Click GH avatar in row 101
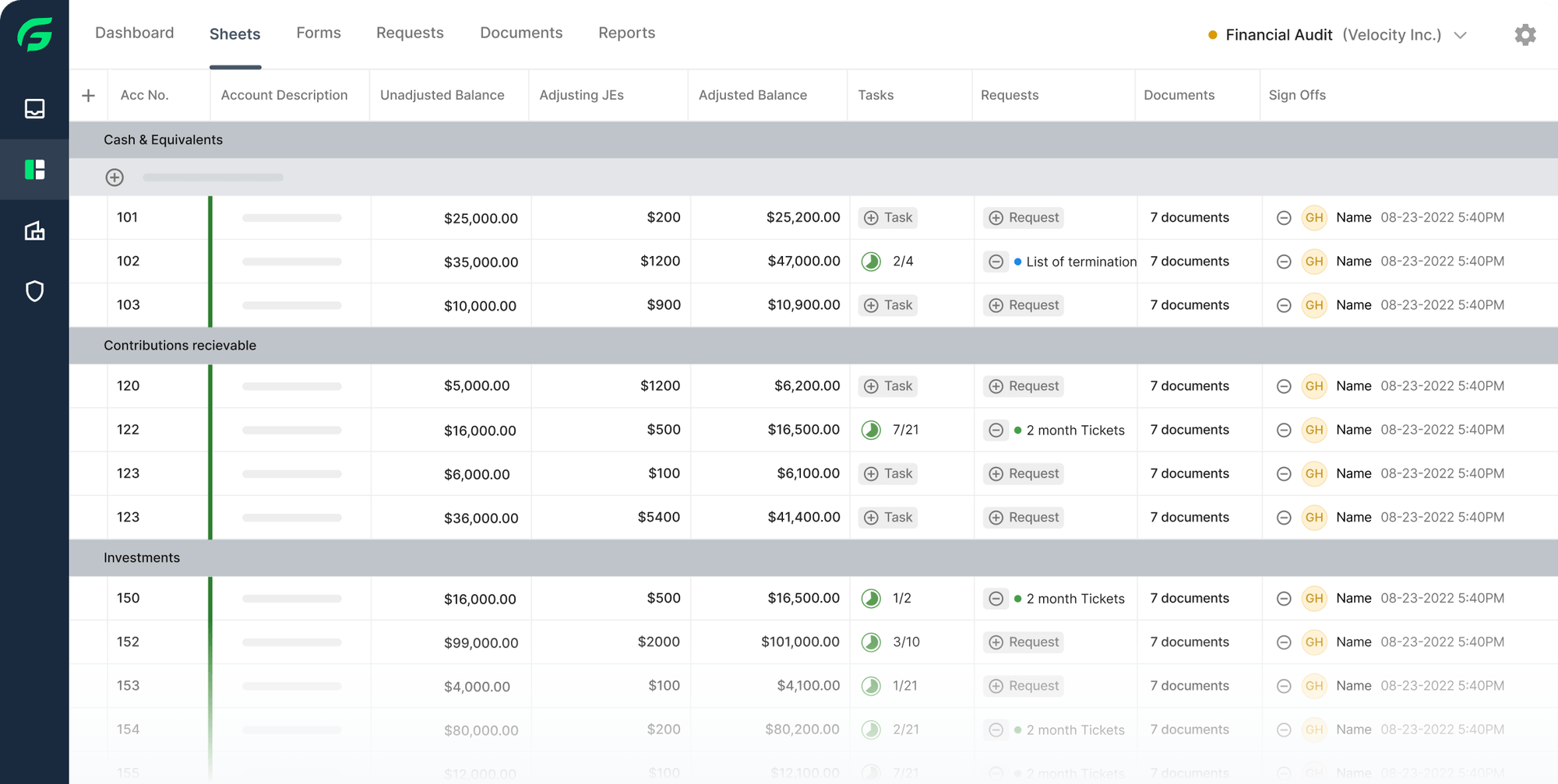The image size is (1558, 784). [x=1314, y=218]
